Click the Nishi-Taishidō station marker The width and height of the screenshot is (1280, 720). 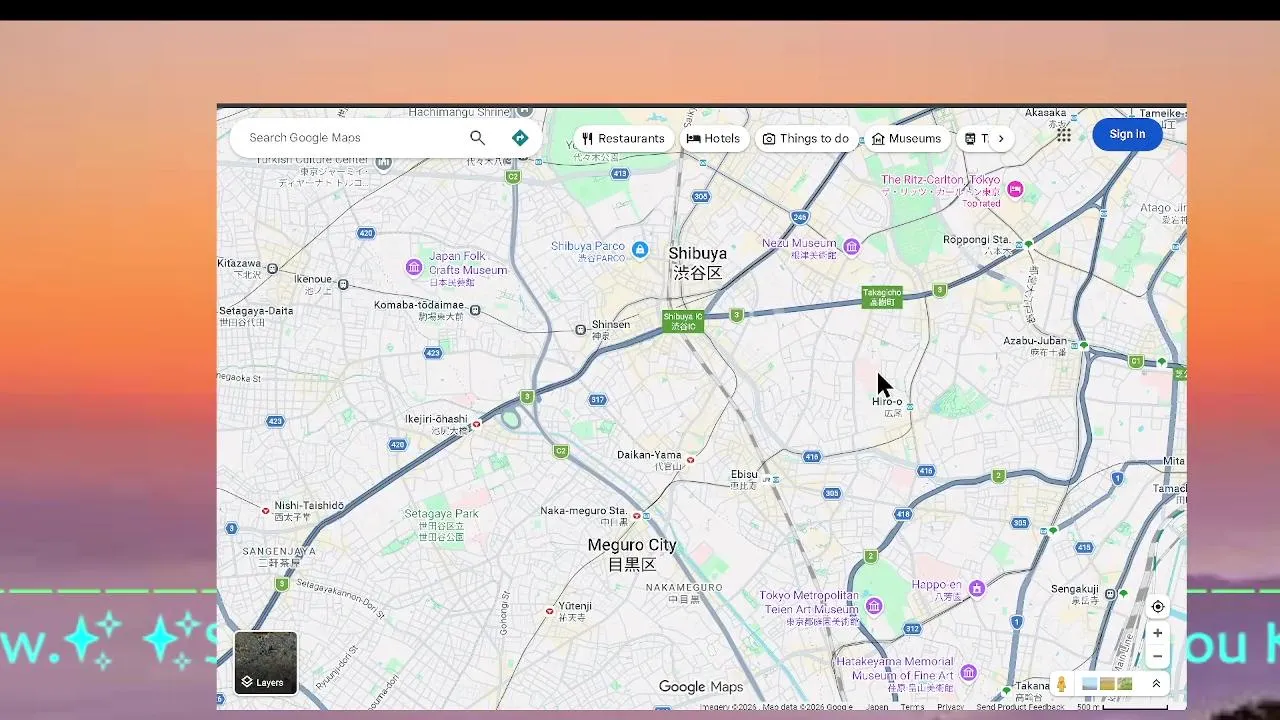click(x=265, y=511)
